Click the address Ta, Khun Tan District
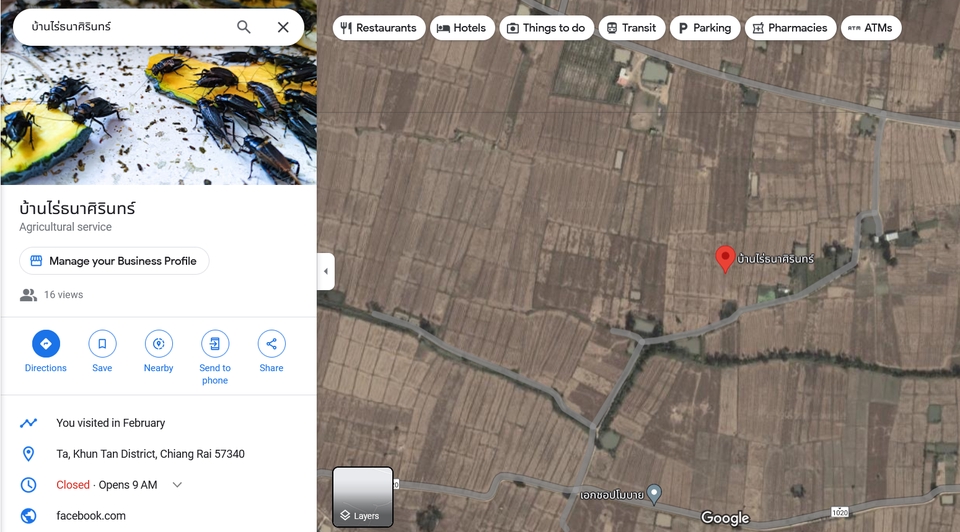Image resolution: width=960 pixels, height=532 pixels. click(x=151, y=454)
